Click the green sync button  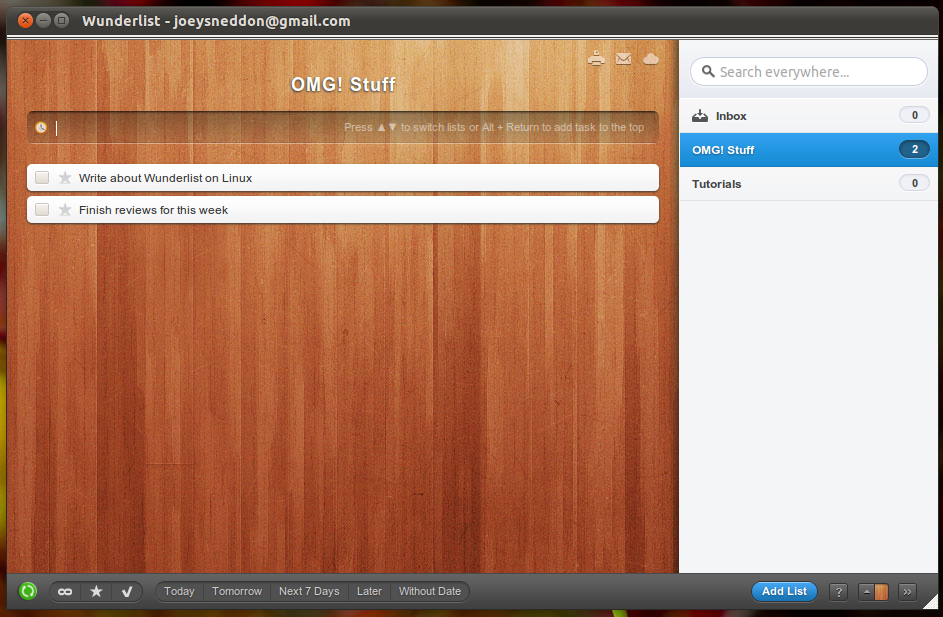point(28,591)
